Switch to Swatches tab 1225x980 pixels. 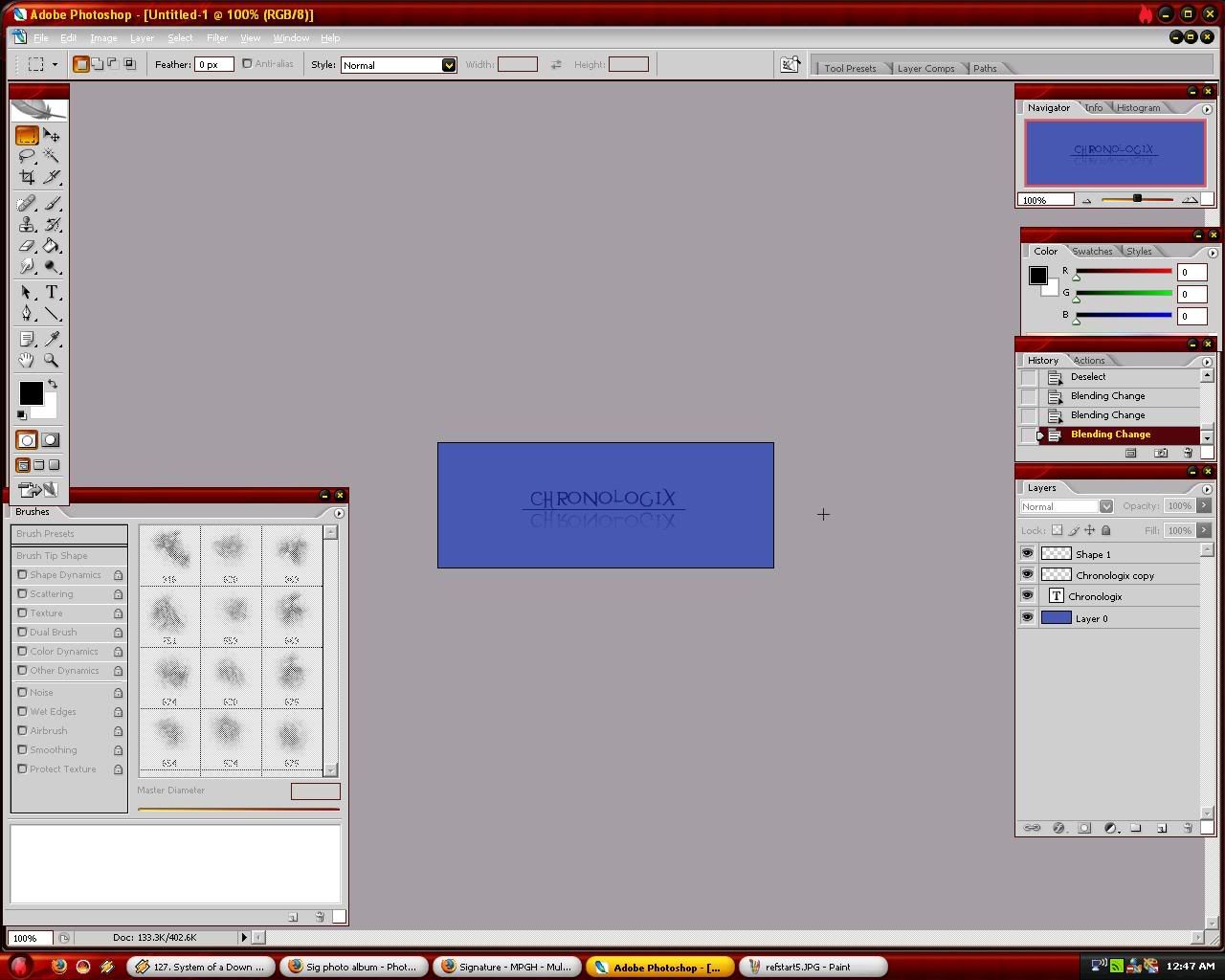pos(1092,252)
